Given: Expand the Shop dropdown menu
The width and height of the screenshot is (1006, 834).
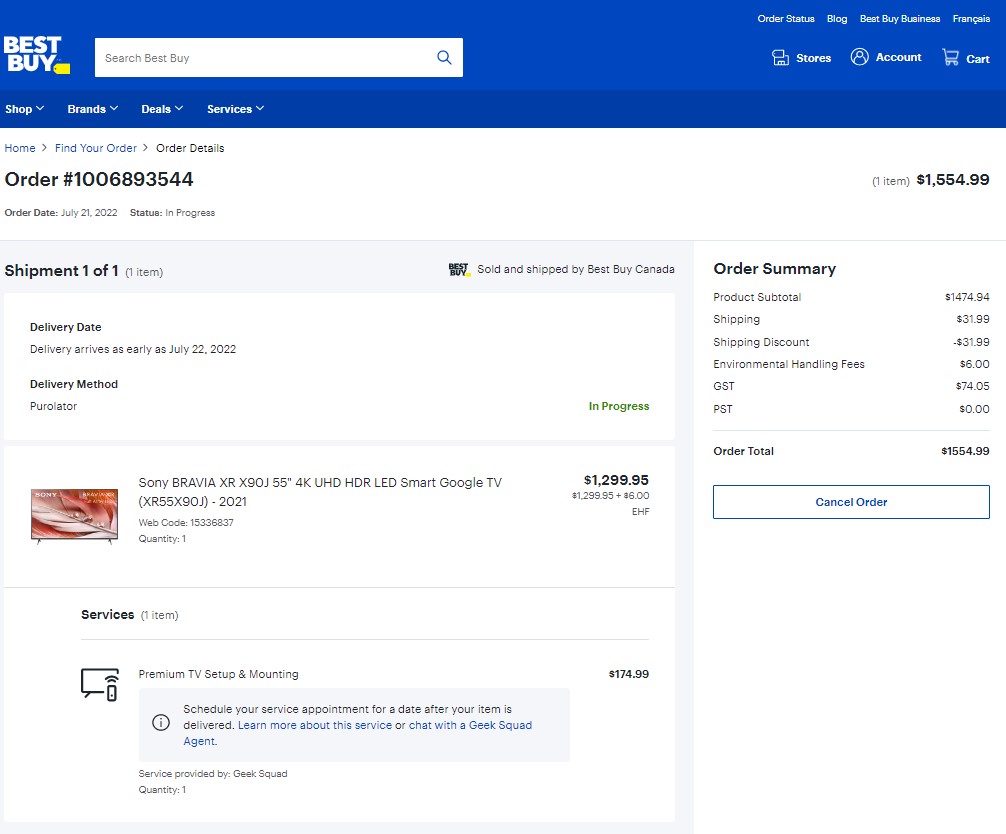Looking at the screenshot, I should [x=24, y=109].
